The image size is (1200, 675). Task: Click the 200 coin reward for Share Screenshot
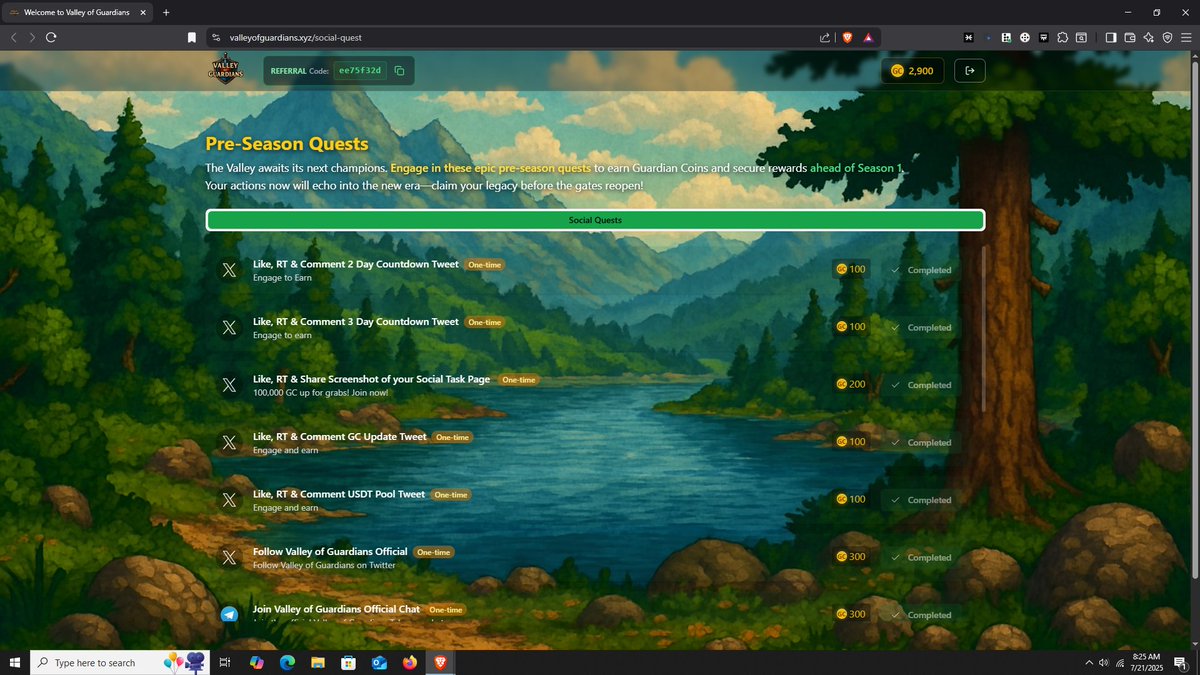point(851,384)
